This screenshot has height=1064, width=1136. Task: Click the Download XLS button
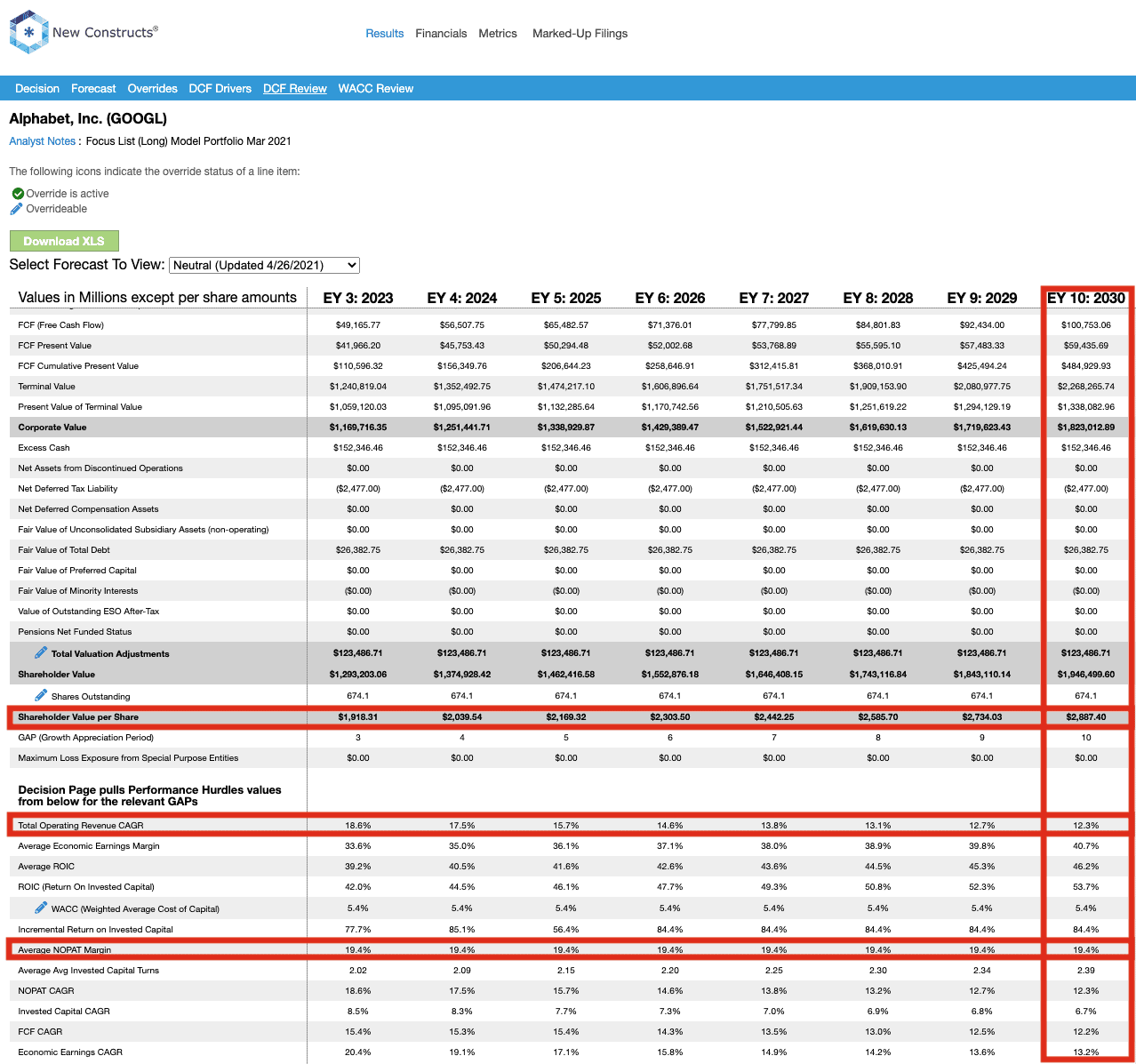[64, 241]
